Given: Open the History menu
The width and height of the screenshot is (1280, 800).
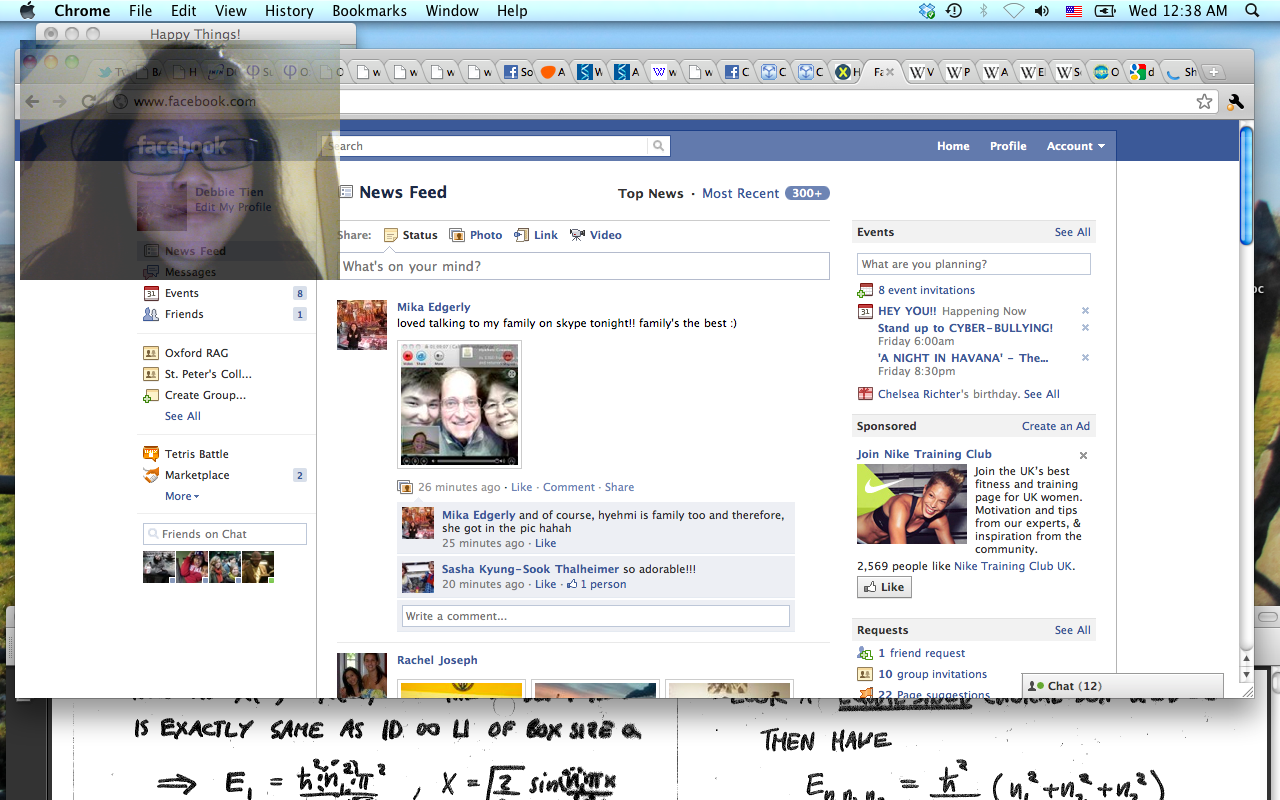Looking at the screenshot, I should (x=289, y=11).
